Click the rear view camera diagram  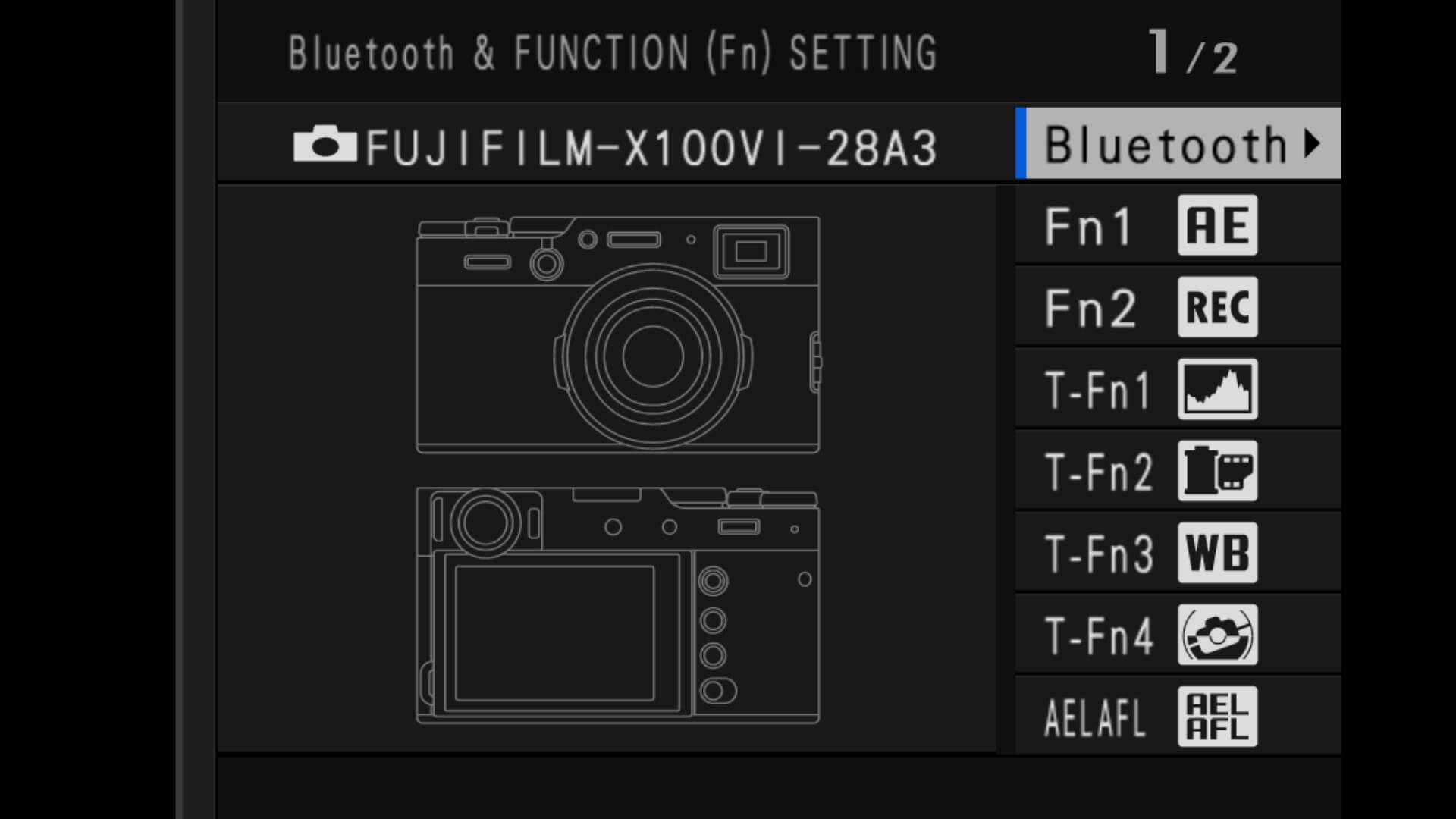[618, 606]
